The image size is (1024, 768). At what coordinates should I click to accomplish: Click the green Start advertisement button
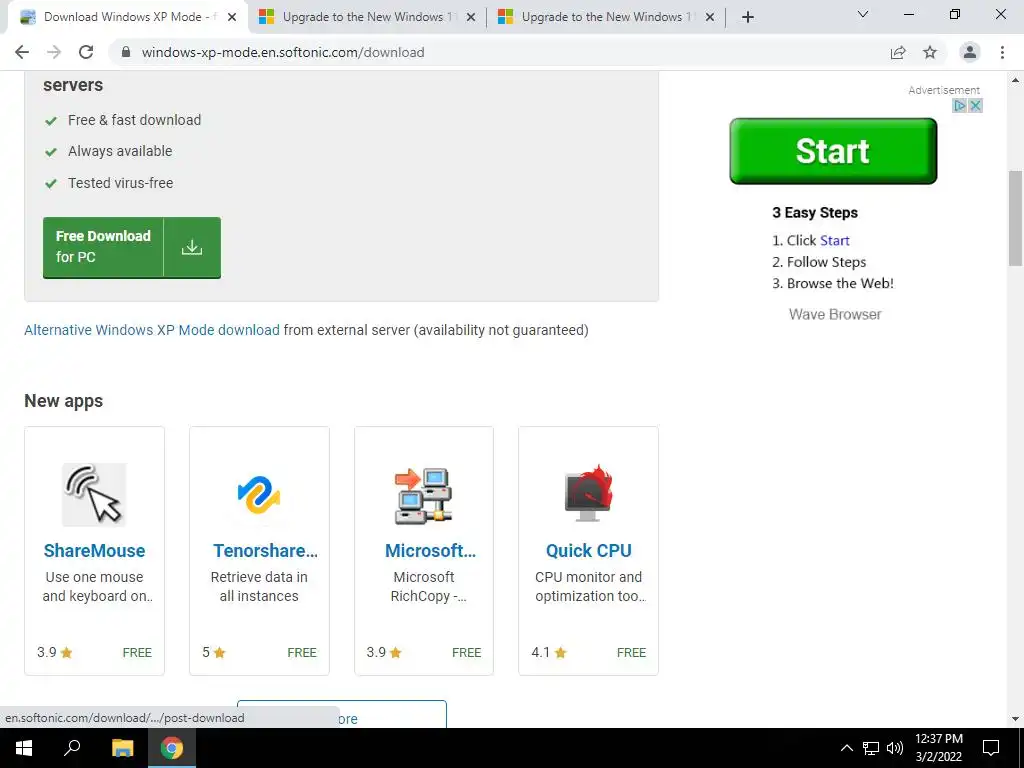[x=833, y=151]
